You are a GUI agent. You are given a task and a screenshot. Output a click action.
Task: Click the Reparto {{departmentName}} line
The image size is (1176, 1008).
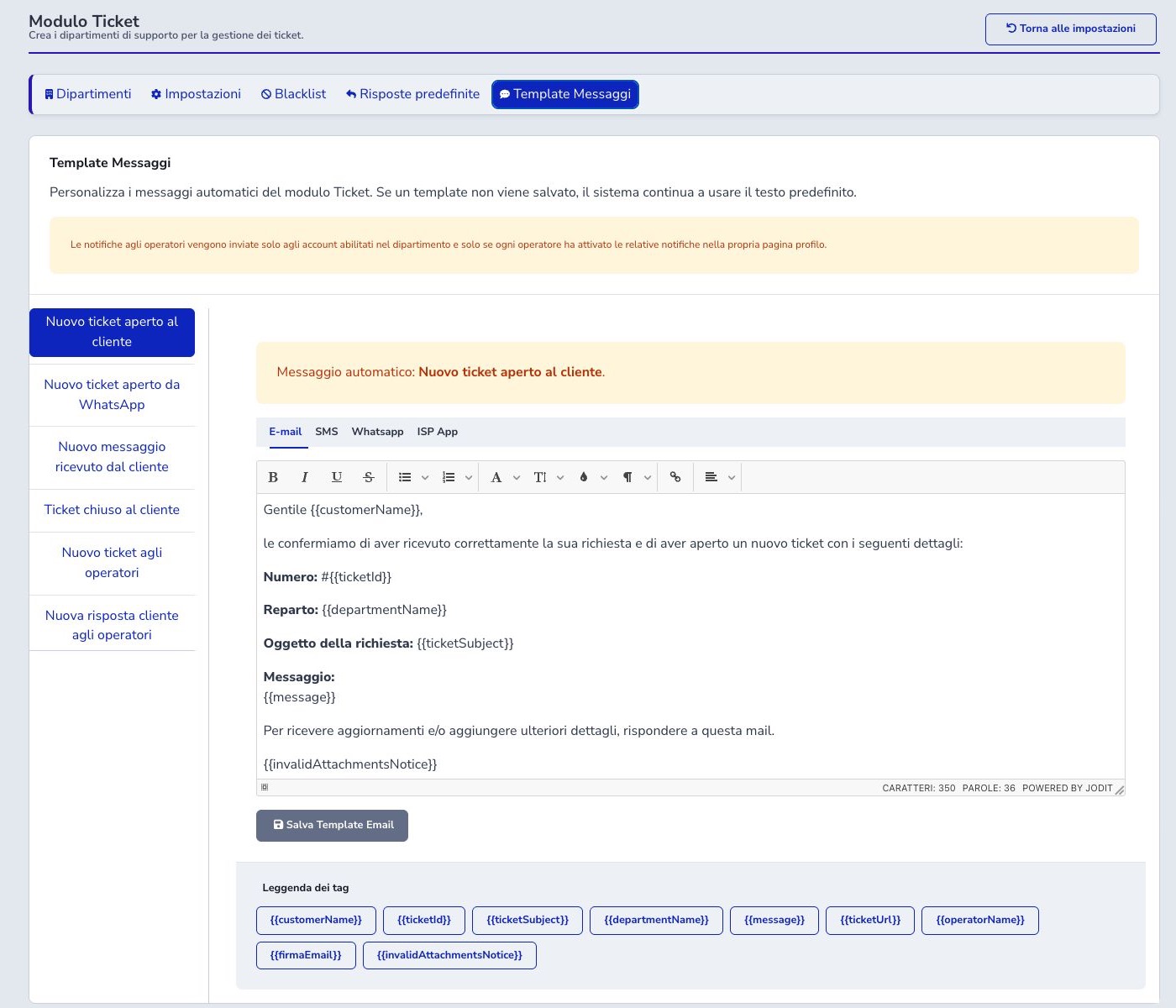coord(354,610)
